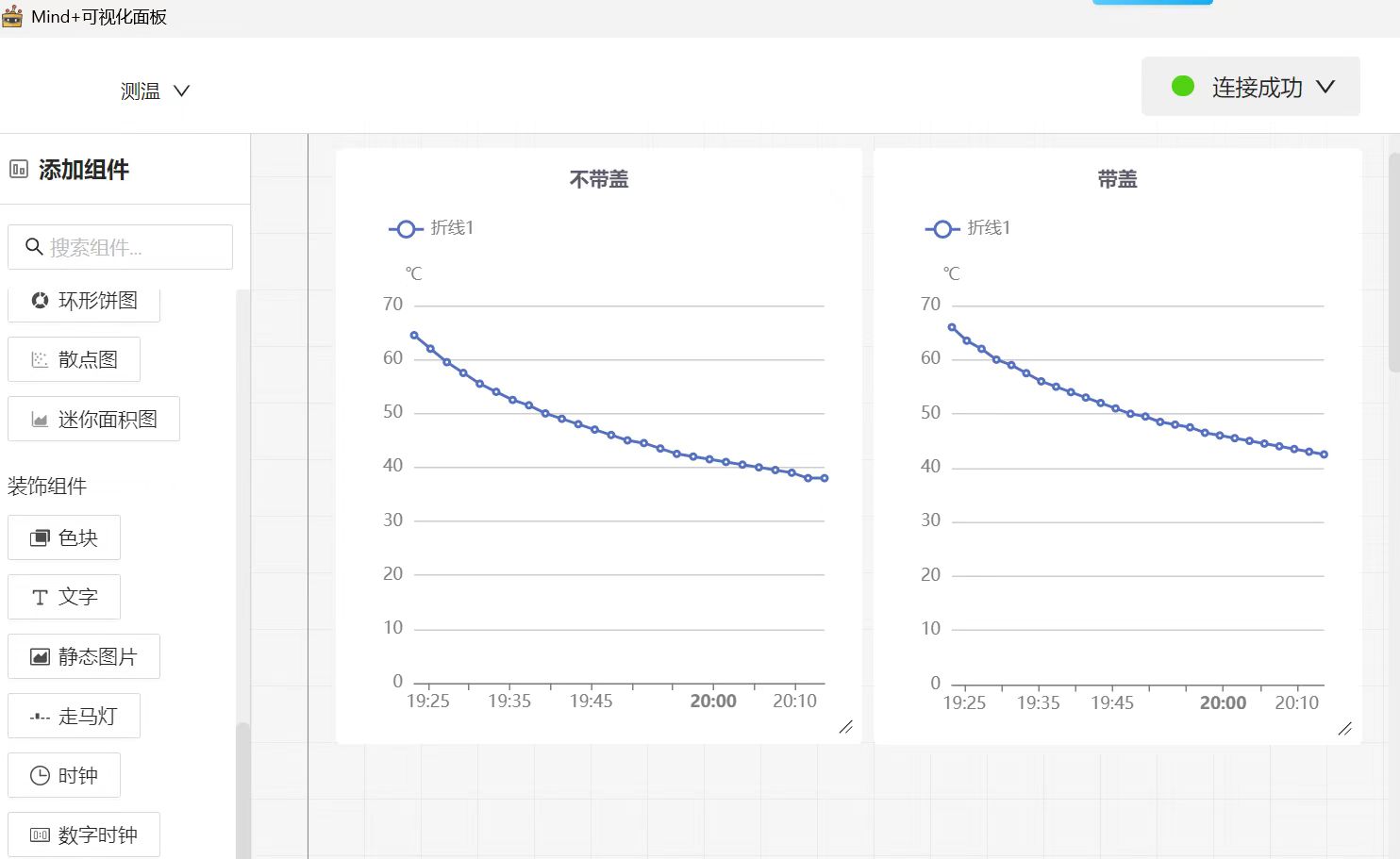
Task: Click the 色块 color block icon
Action: pyautogui.click(x=40, y=537)
